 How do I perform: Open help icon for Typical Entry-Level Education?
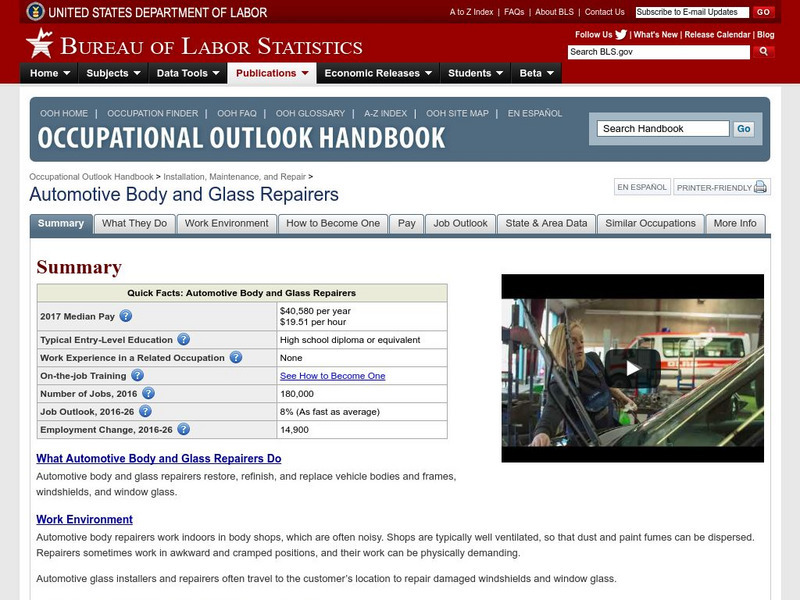[x=184, y=339]
